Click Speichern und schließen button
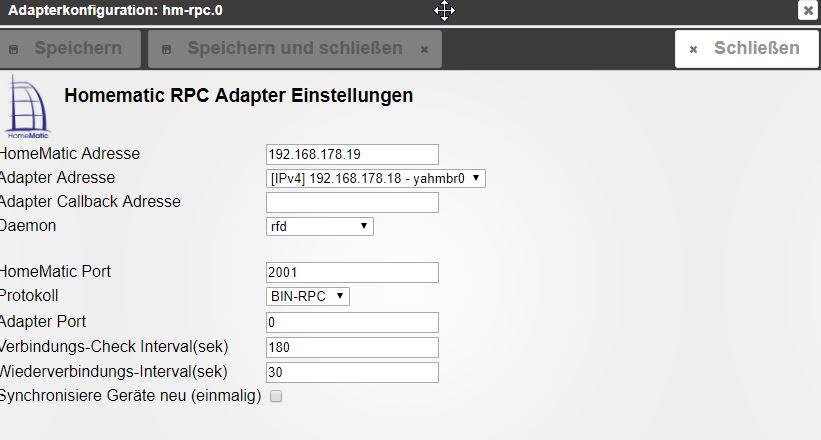 point(295,49)
